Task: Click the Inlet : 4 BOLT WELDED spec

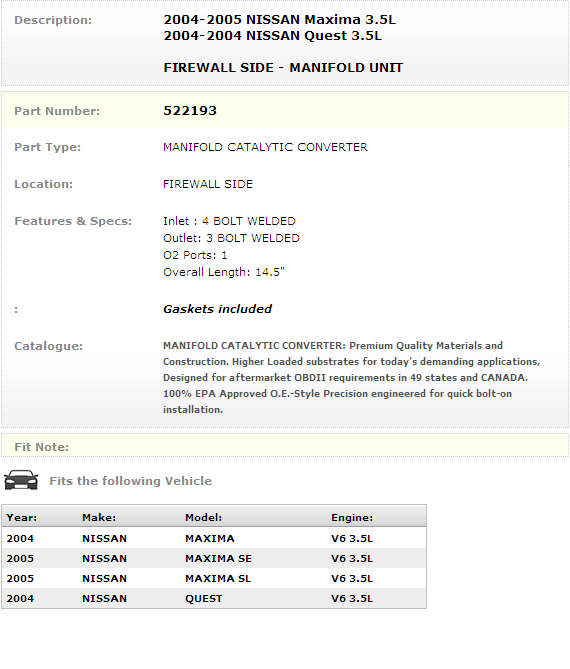Action: pos(229,221)
